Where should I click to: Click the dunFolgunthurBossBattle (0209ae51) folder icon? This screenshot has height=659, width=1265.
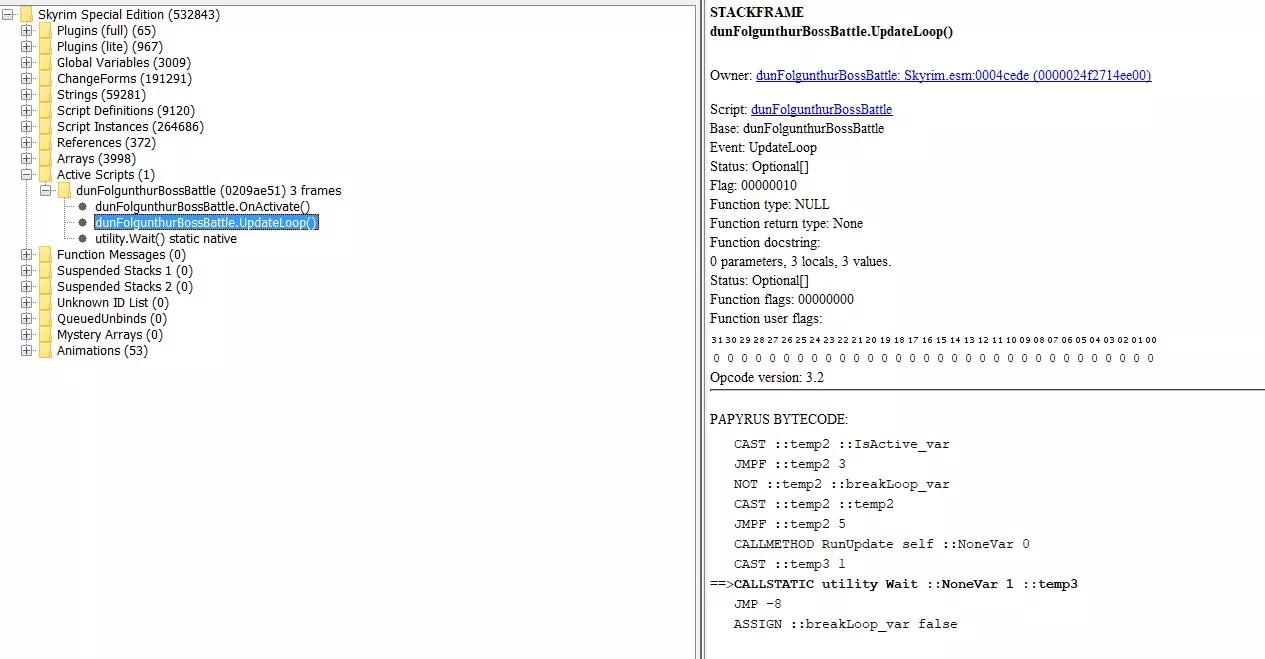click(x=64, y=191)
